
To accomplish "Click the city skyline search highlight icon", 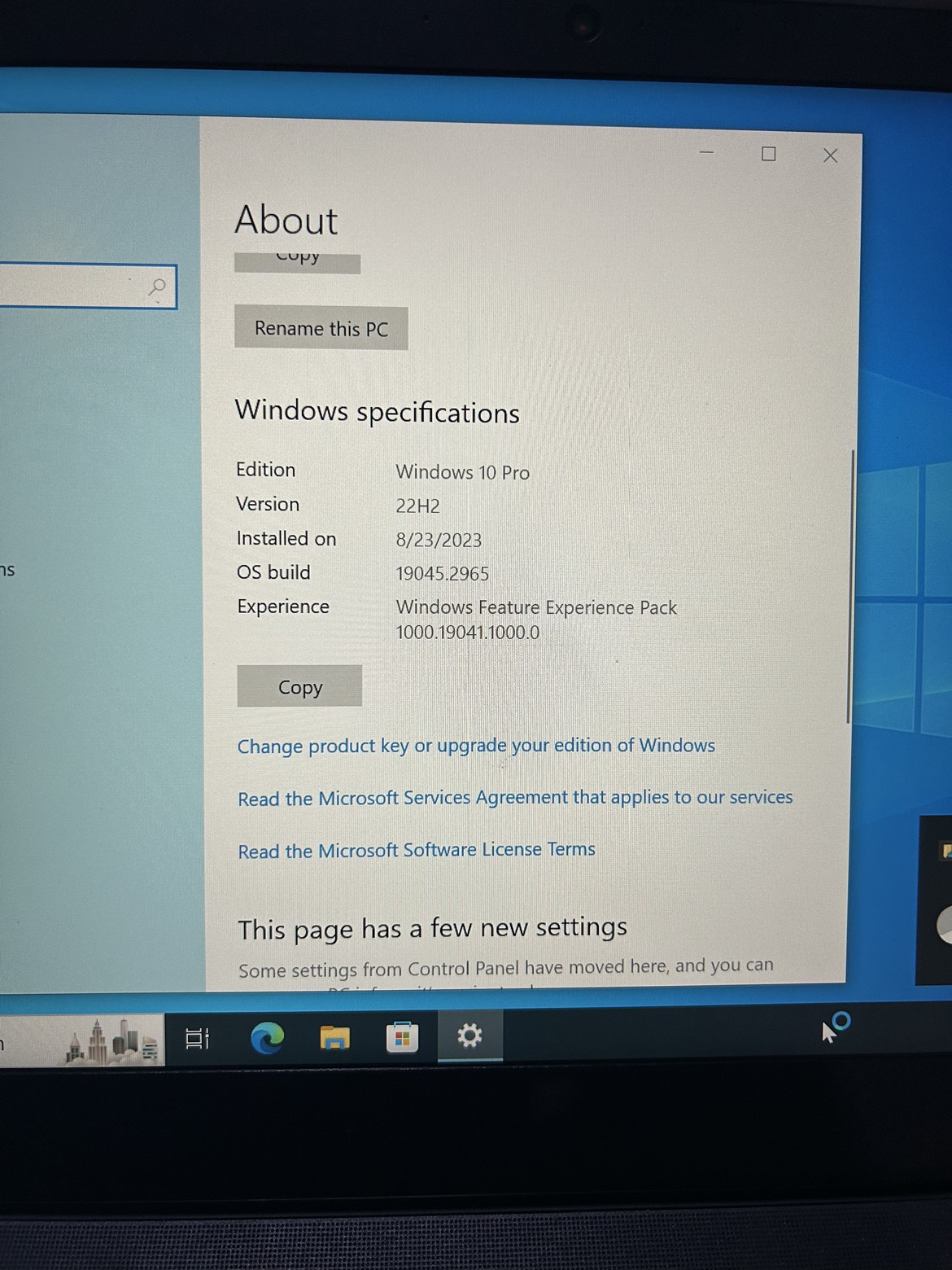I will (112, 1040).
